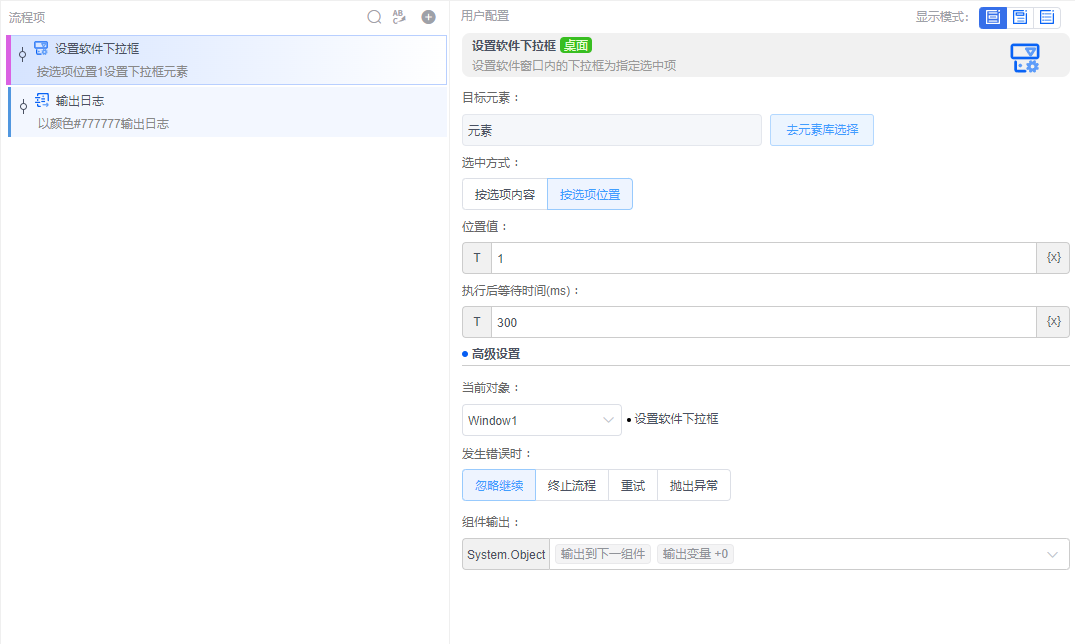Click the 输出日志 step icon
1075x644 pixels.
[x=41, y=100]
